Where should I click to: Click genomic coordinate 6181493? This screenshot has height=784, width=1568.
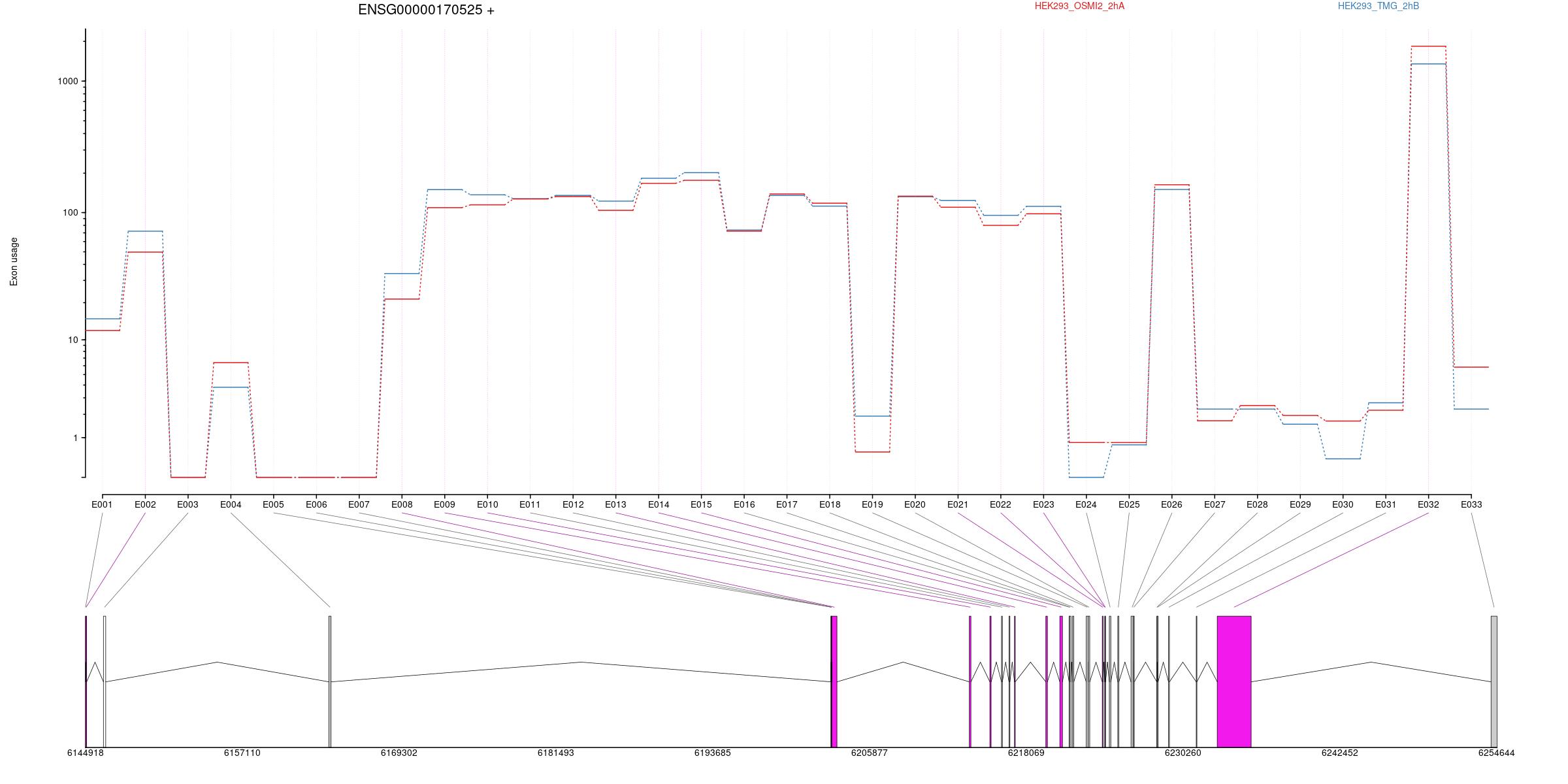[x=556, y=753]
